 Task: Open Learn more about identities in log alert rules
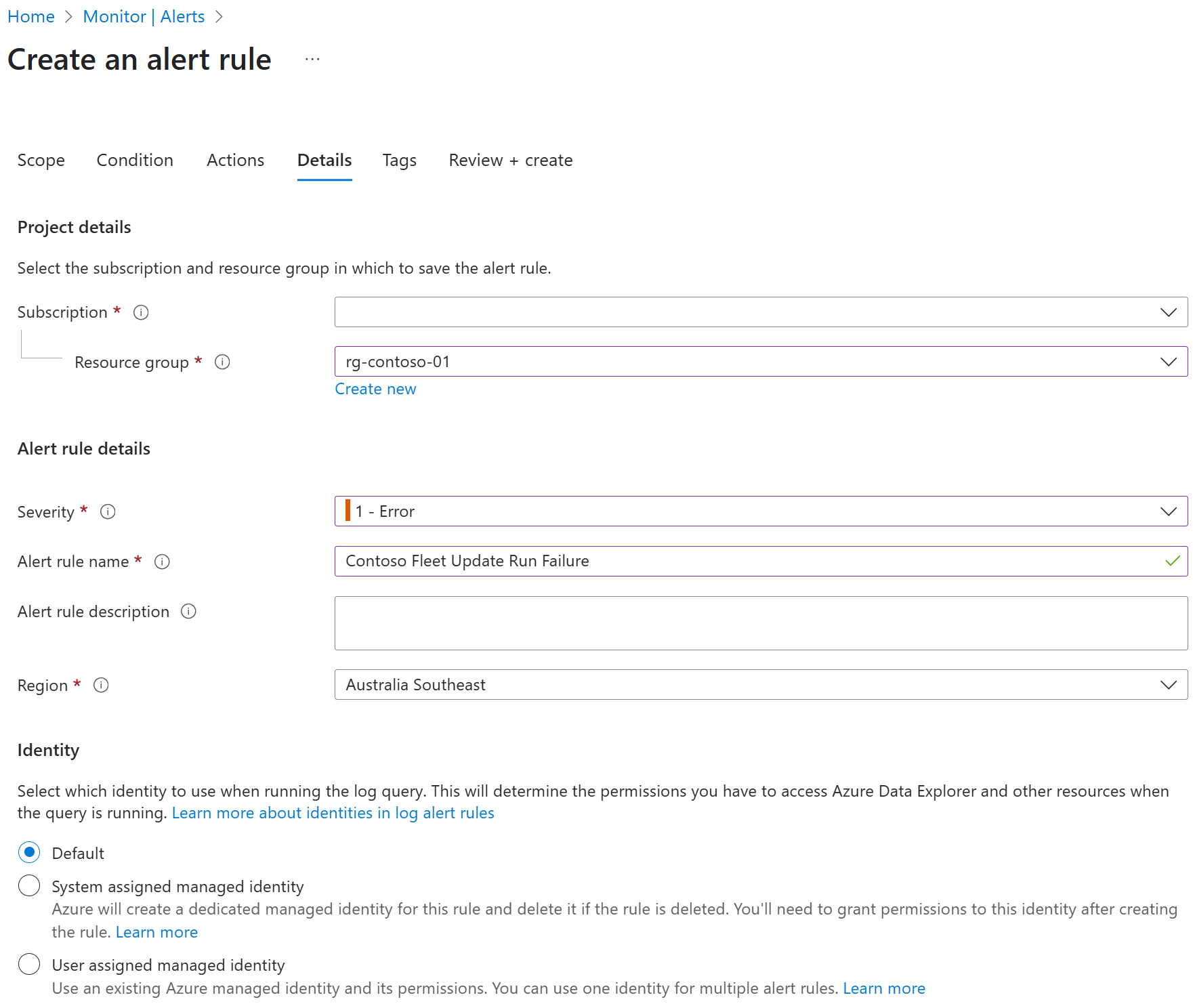333,813
